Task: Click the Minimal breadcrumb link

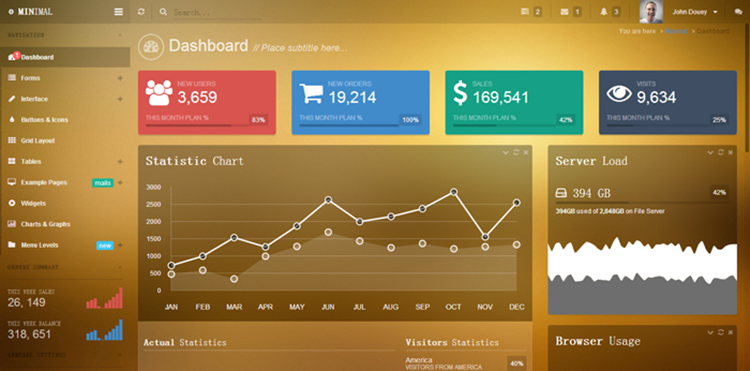Action: pos(676,31)
